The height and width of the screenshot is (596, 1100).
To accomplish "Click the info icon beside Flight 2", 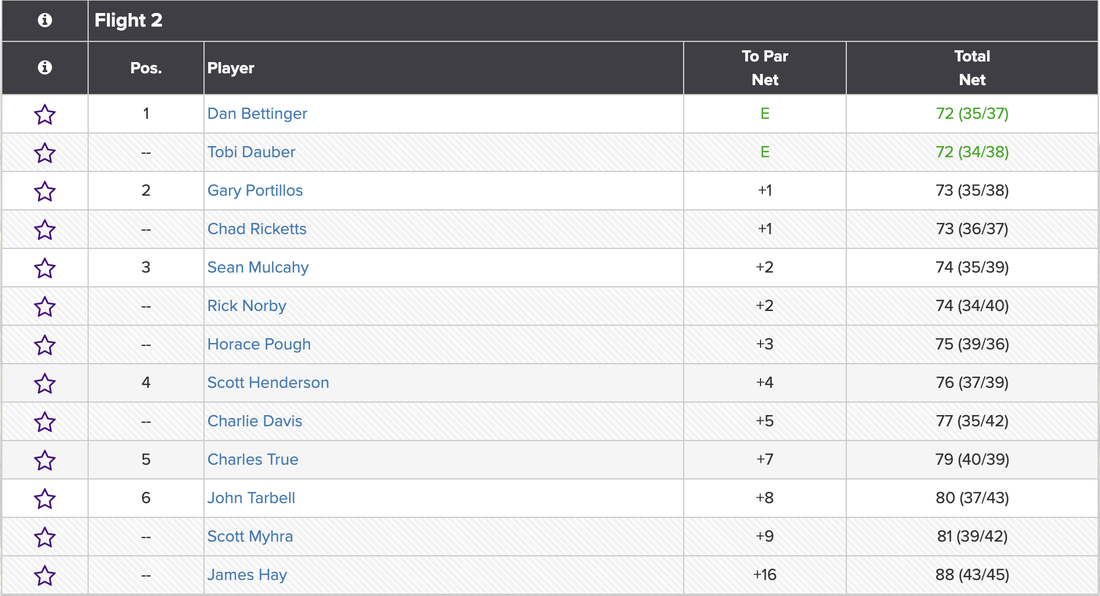I will (x=45, y=20).
